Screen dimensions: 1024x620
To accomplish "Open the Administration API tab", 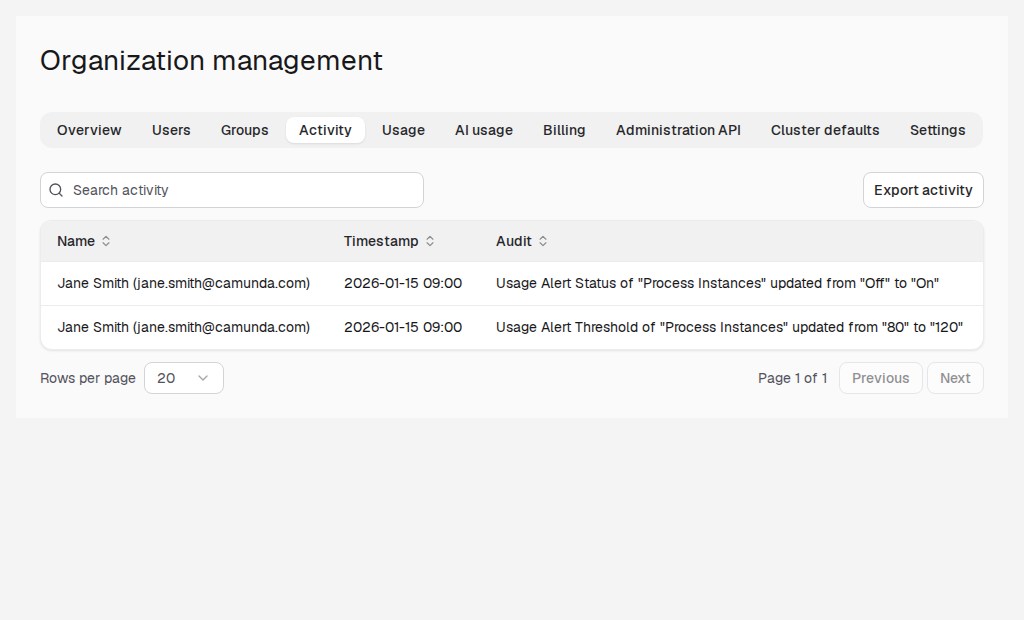I will click(x=678, y=130).
